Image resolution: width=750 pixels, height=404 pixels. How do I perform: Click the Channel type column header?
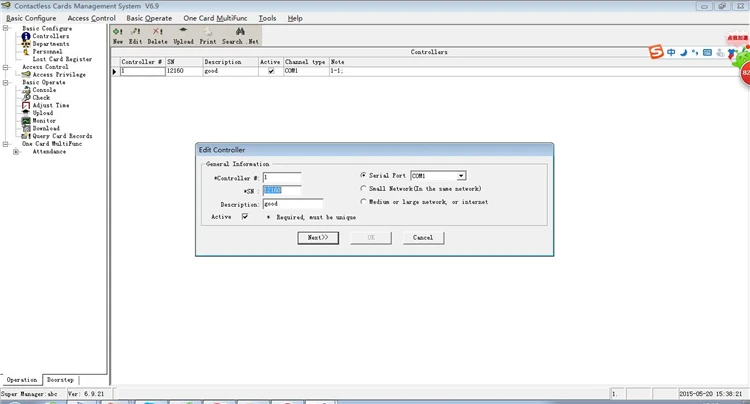coord(306,62)
